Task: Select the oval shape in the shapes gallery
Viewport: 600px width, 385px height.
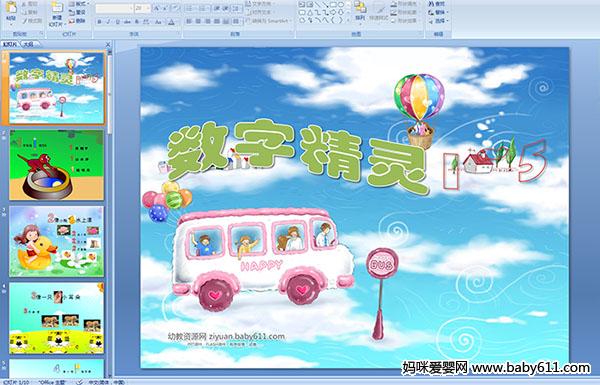Action: point(341,5)
